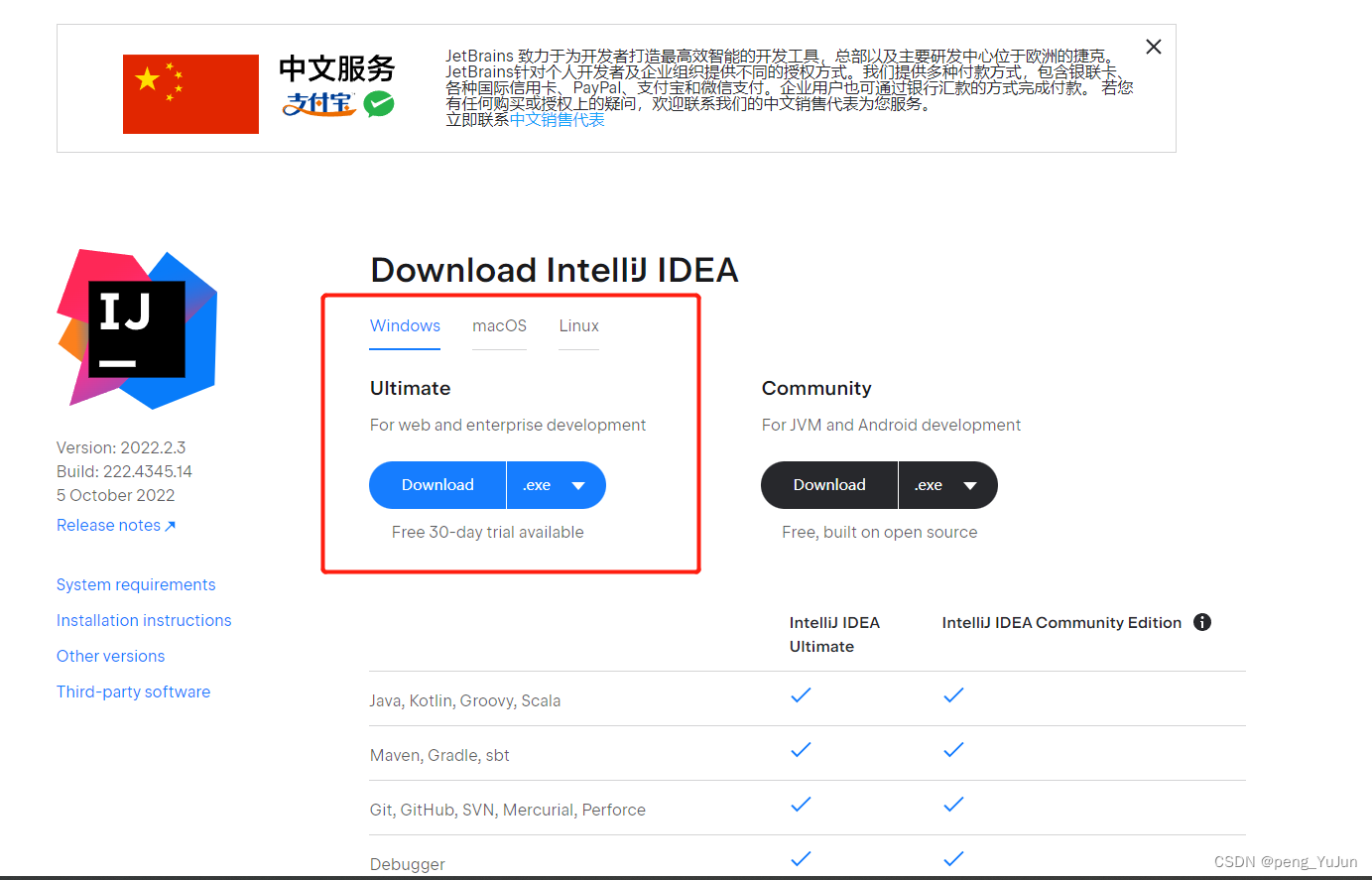Select the Windows tab
Screen dimensions: 1372x880
pyautogui.click(x=405, y=325)
